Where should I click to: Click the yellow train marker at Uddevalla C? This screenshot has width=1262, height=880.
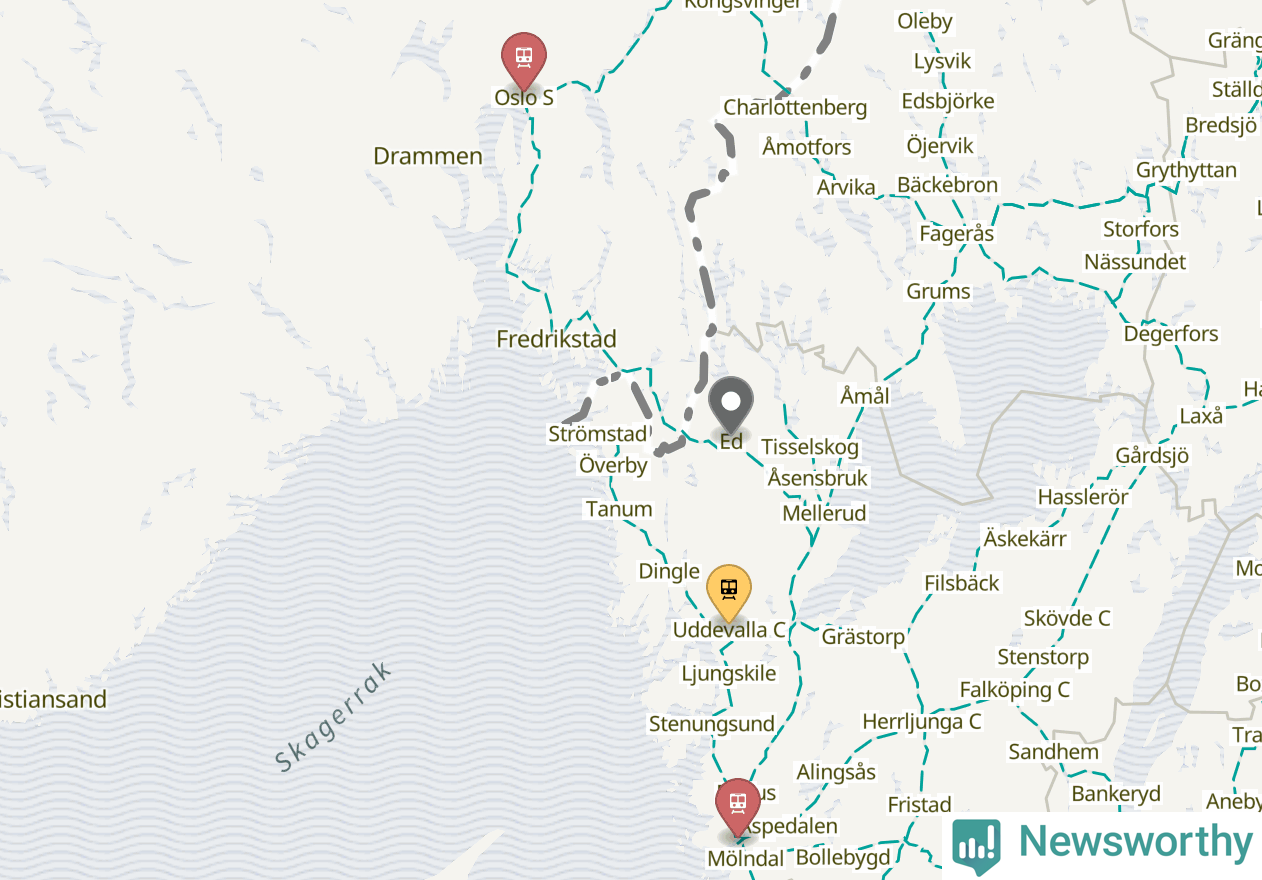point(729,593)
